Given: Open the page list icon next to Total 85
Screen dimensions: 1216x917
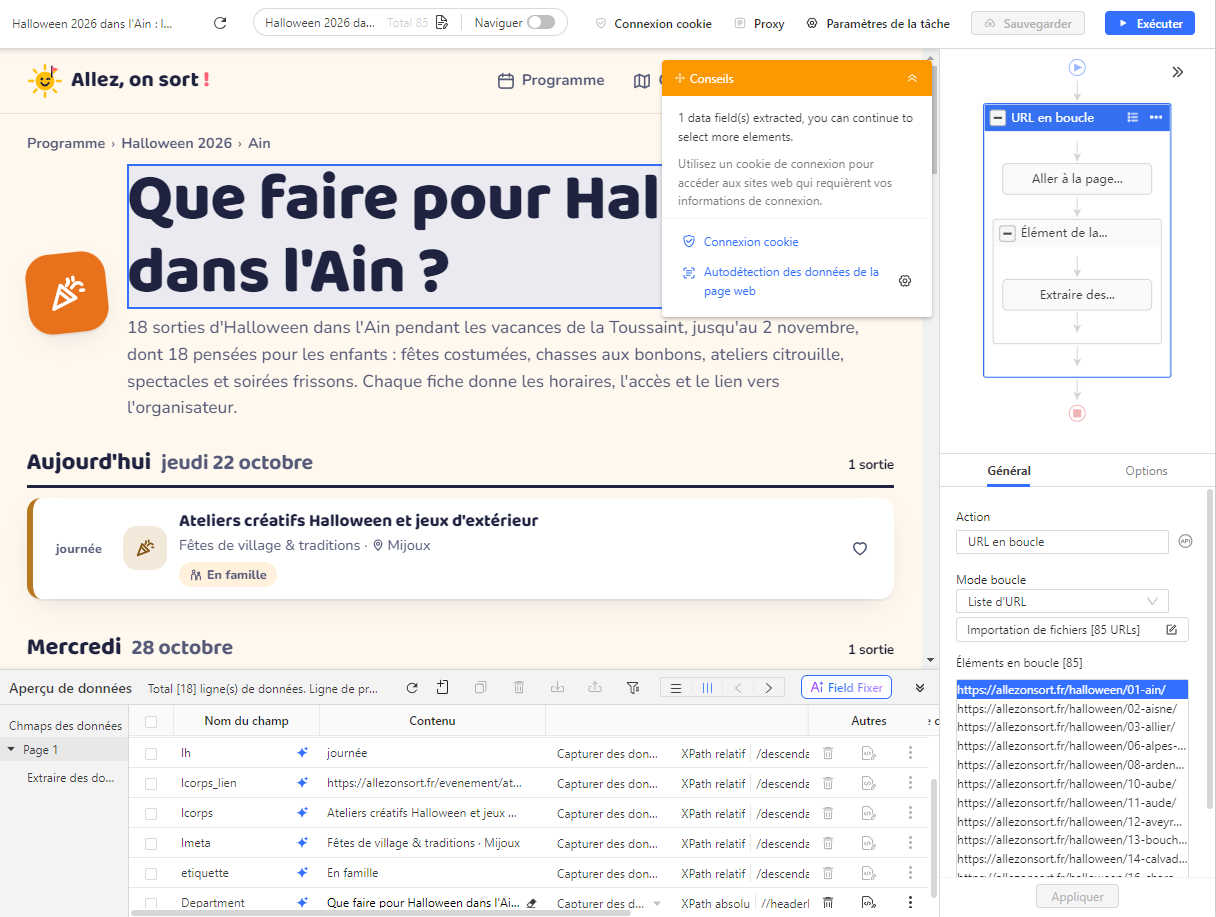Looking at the screenshot, I should [x=441, y=23].
